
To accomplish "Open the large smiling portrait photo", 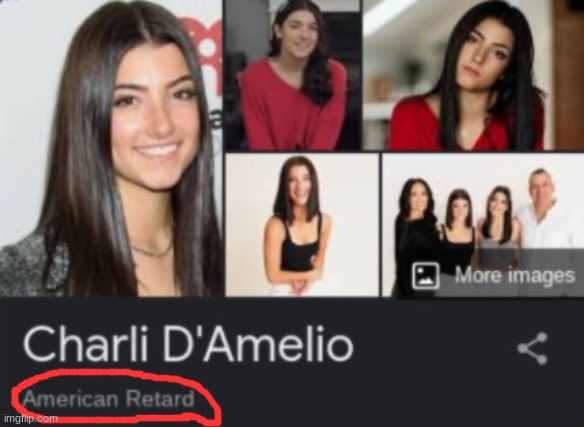I will pos(111,148).
